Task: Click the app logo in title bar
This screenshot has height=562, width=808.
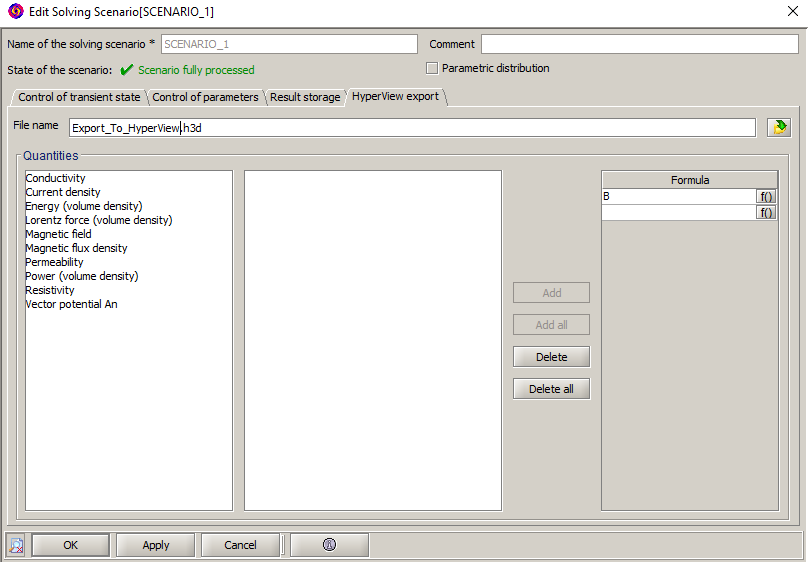Action: (15, 12)
